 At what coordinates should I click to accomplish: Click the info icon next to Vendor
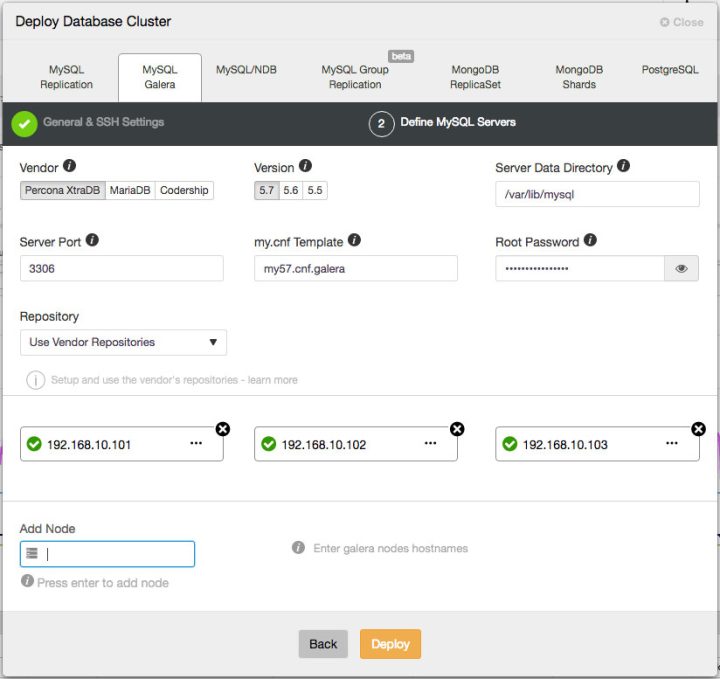(x=70, y=167)
